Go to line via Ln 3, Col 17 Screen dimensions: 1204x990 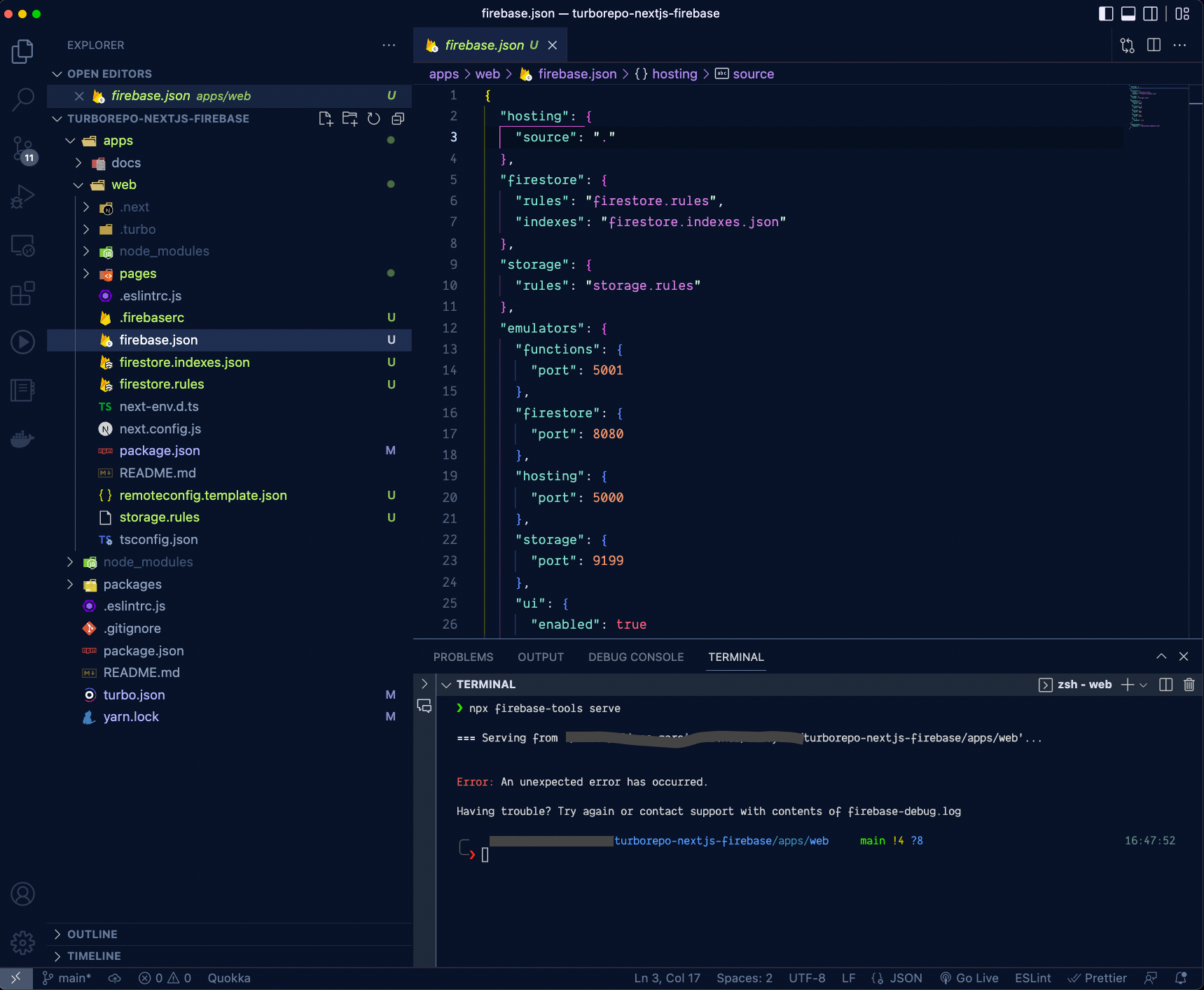tap(667, 978)
